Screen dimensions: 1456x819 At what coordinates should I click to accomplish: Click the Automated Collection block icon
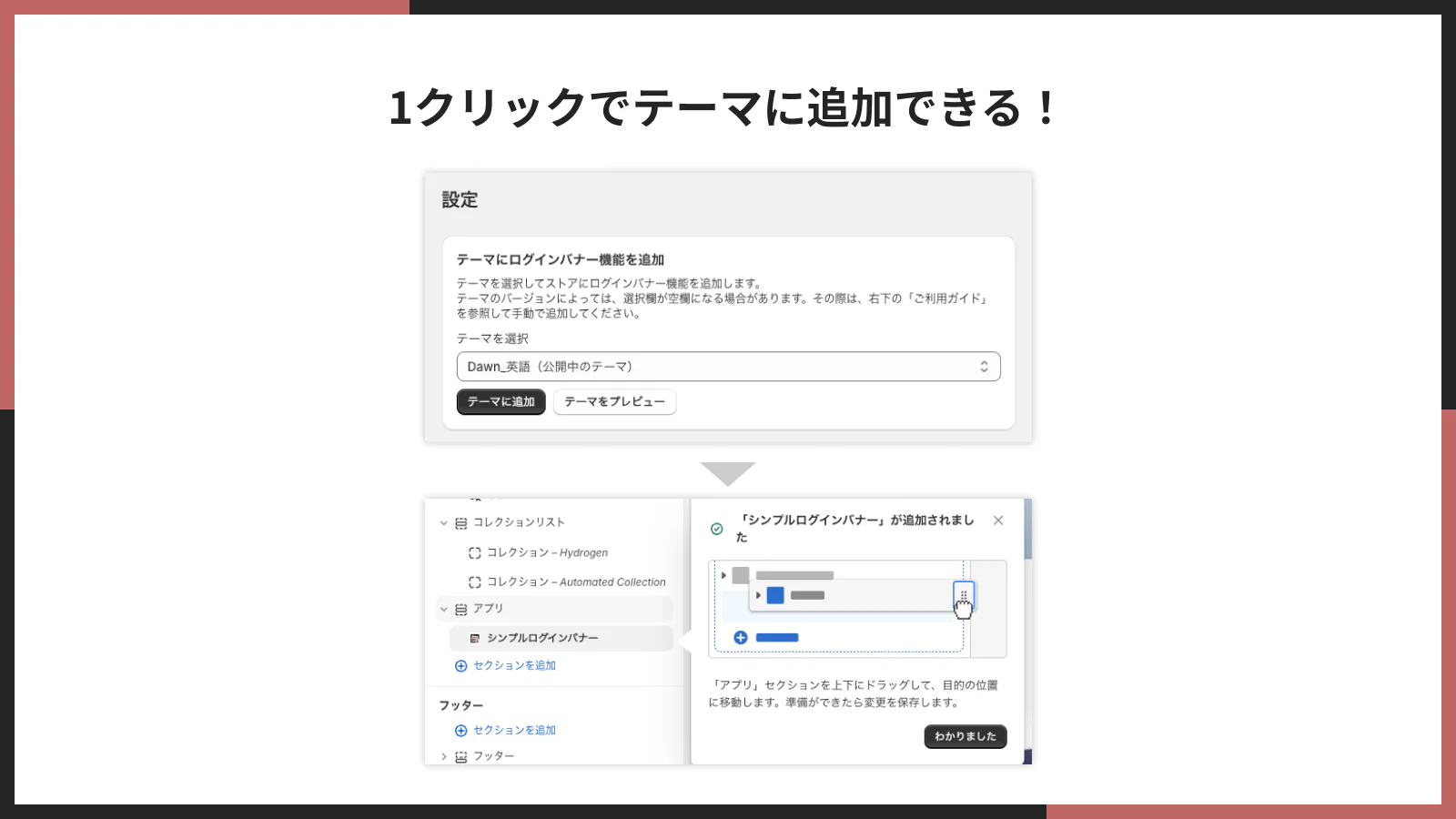click(x=474, y=581)
